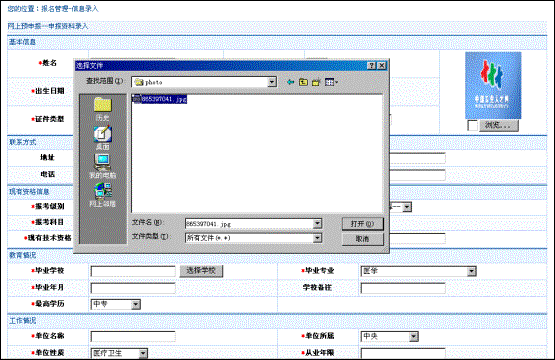The image size is (555, 360).
Task: Select file 865397041.jpg in the list
Action: pos(159,99)
